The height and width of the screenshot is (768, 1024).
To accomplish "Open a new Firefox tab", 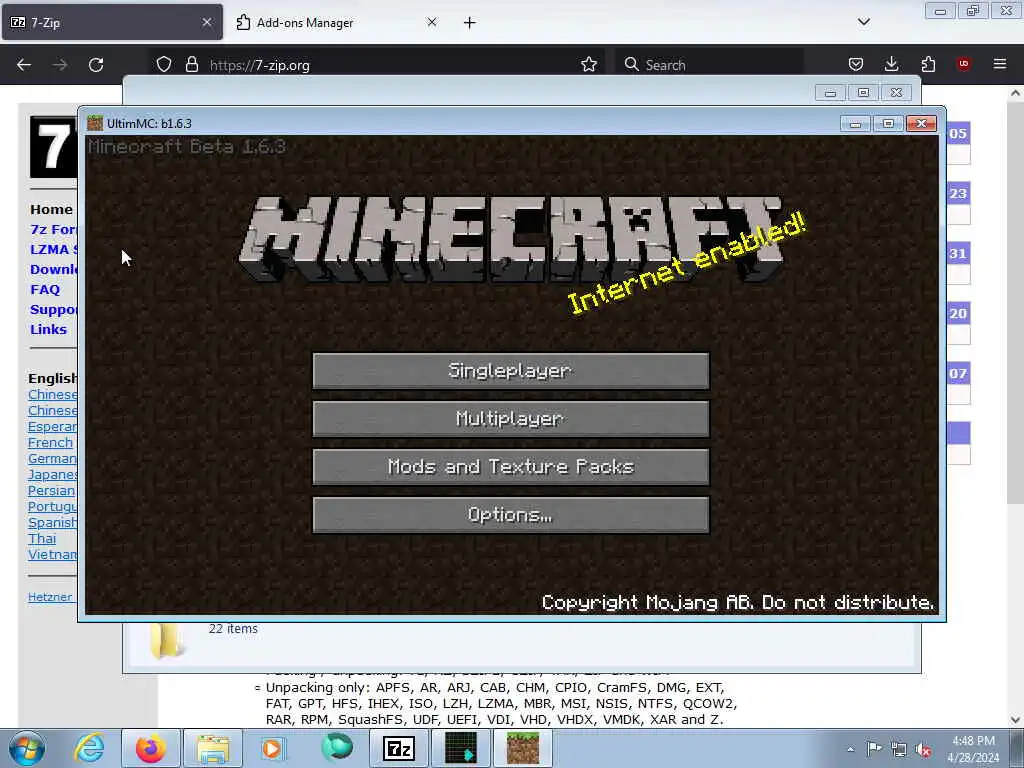I will point(470,23).
